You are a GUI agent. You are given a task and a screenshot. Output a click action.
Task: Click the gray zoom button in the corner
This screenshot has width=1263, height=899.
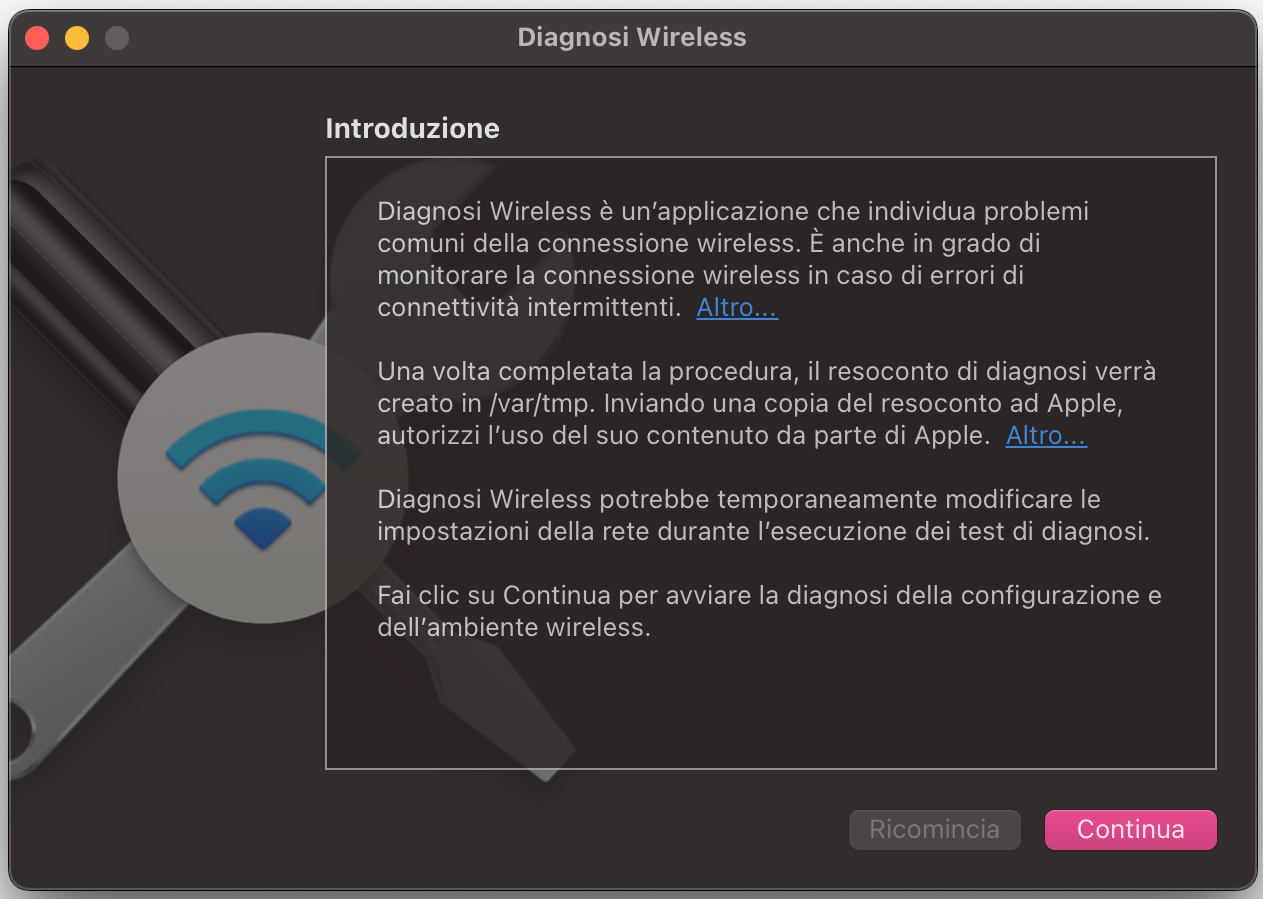pyautogui.click(x=116, y=37)
